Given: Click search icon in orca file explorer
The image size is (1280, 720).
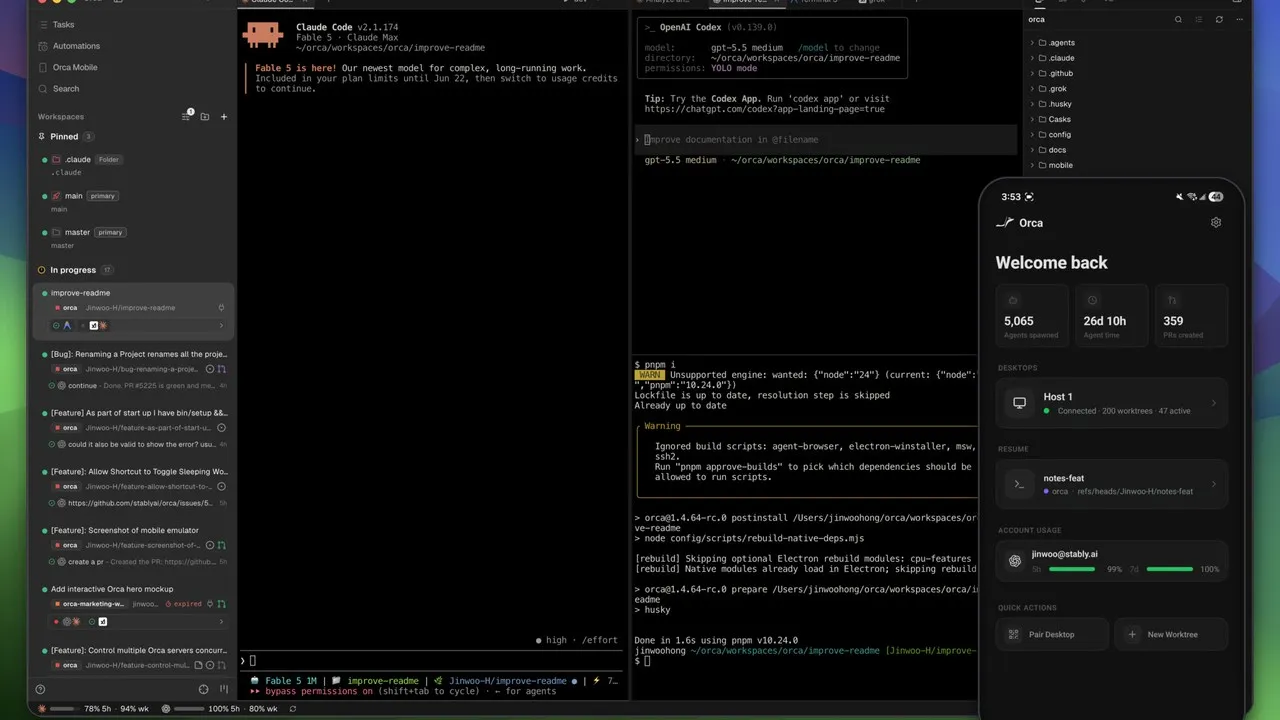Looking at the screenshot, I should coord(1178,19).
